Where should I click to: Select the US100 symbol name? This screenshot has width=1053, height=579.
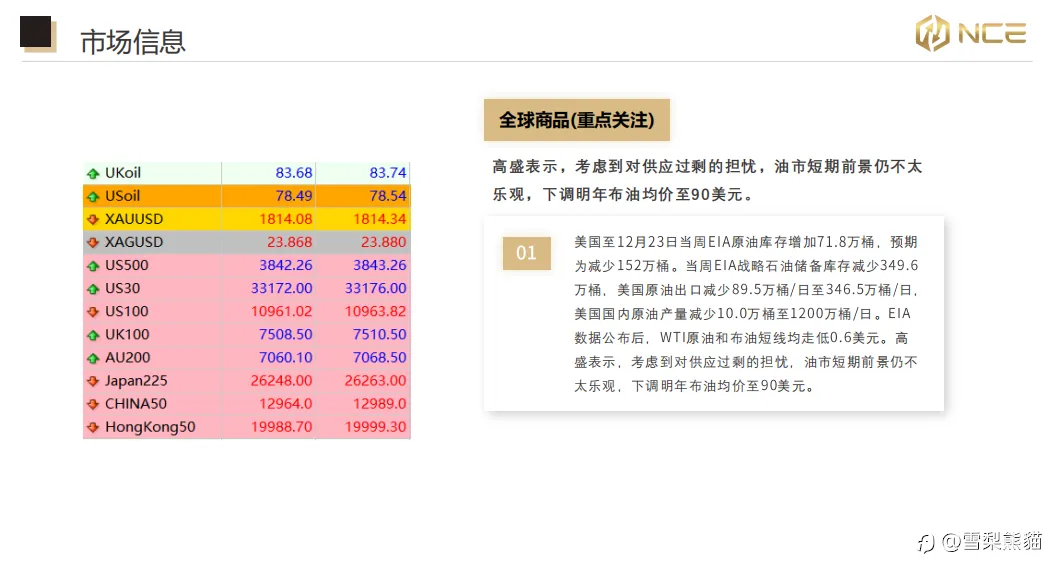tap(126, 311)
